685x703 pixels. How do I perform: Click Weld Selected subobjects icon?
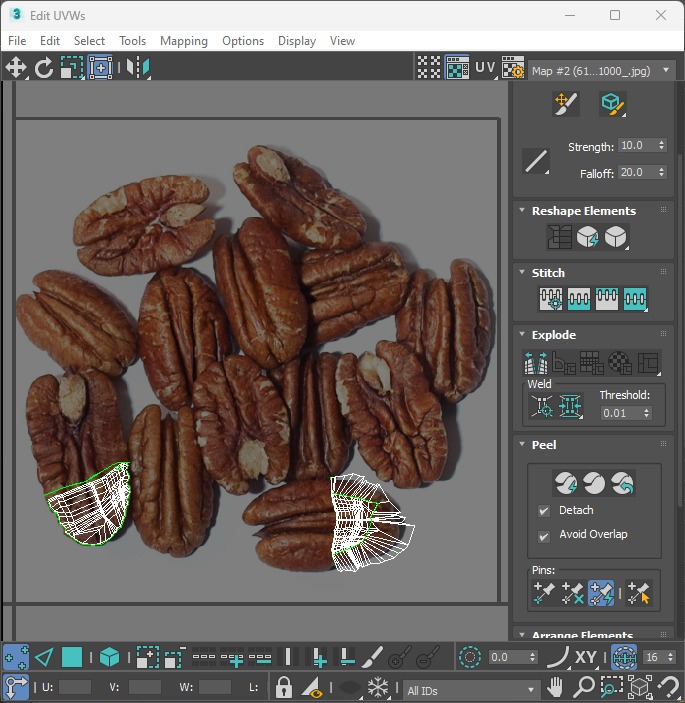570,406
